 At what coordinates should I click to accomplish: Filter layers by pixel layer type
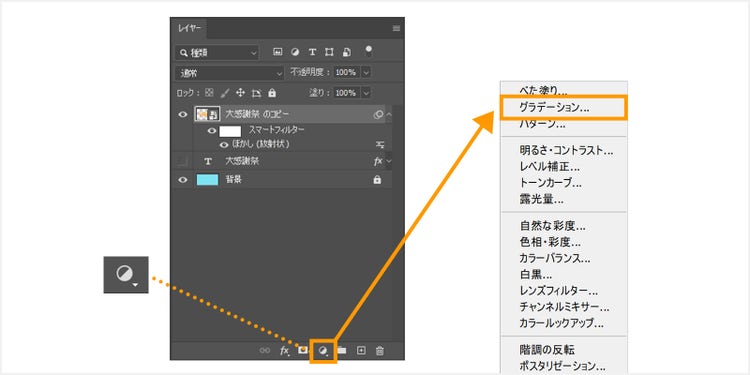tap(277, 52)
